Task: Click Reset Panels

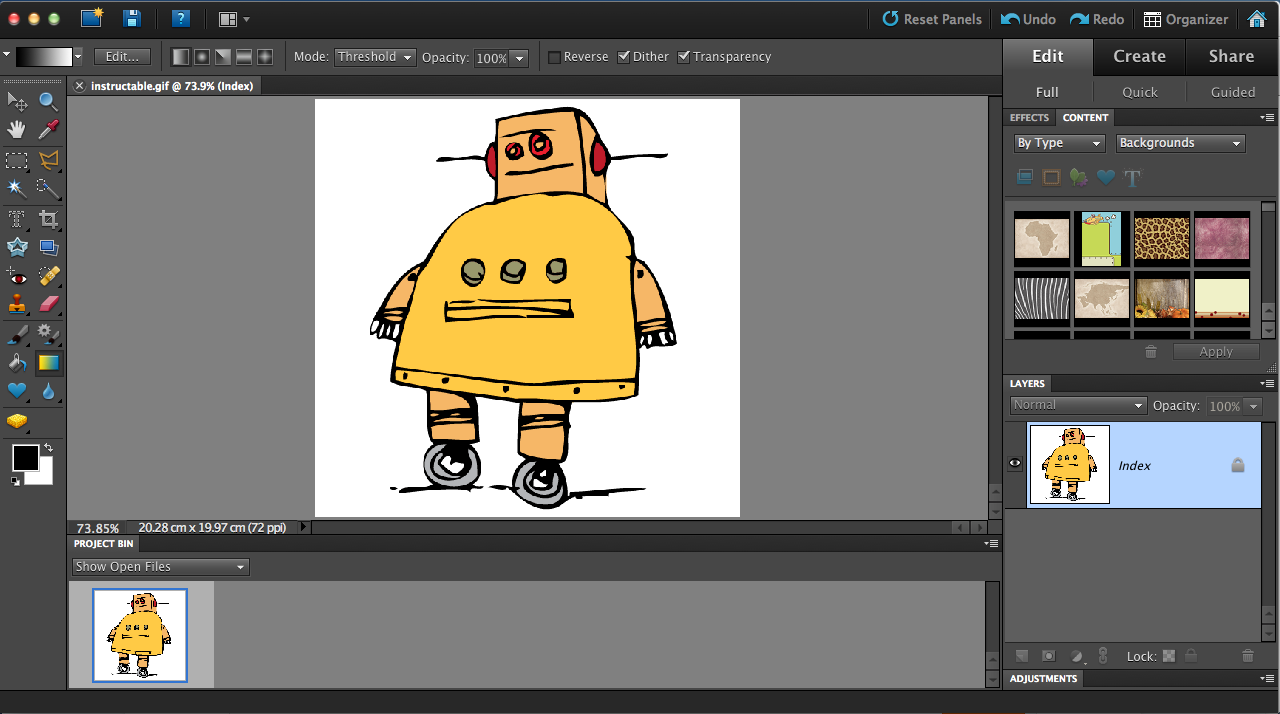Action: pos(932,19)
